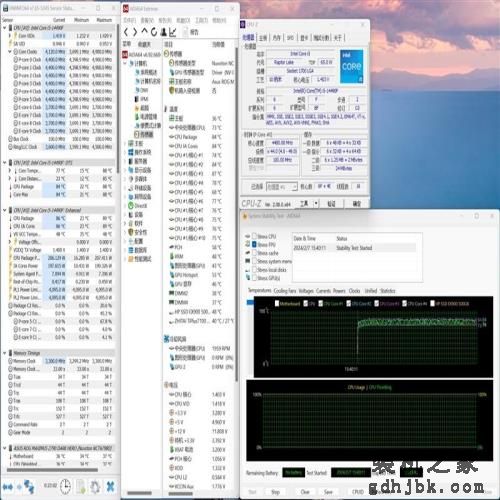Click HWiNFO log file save icon
The image size is (500, 500).
81,487
